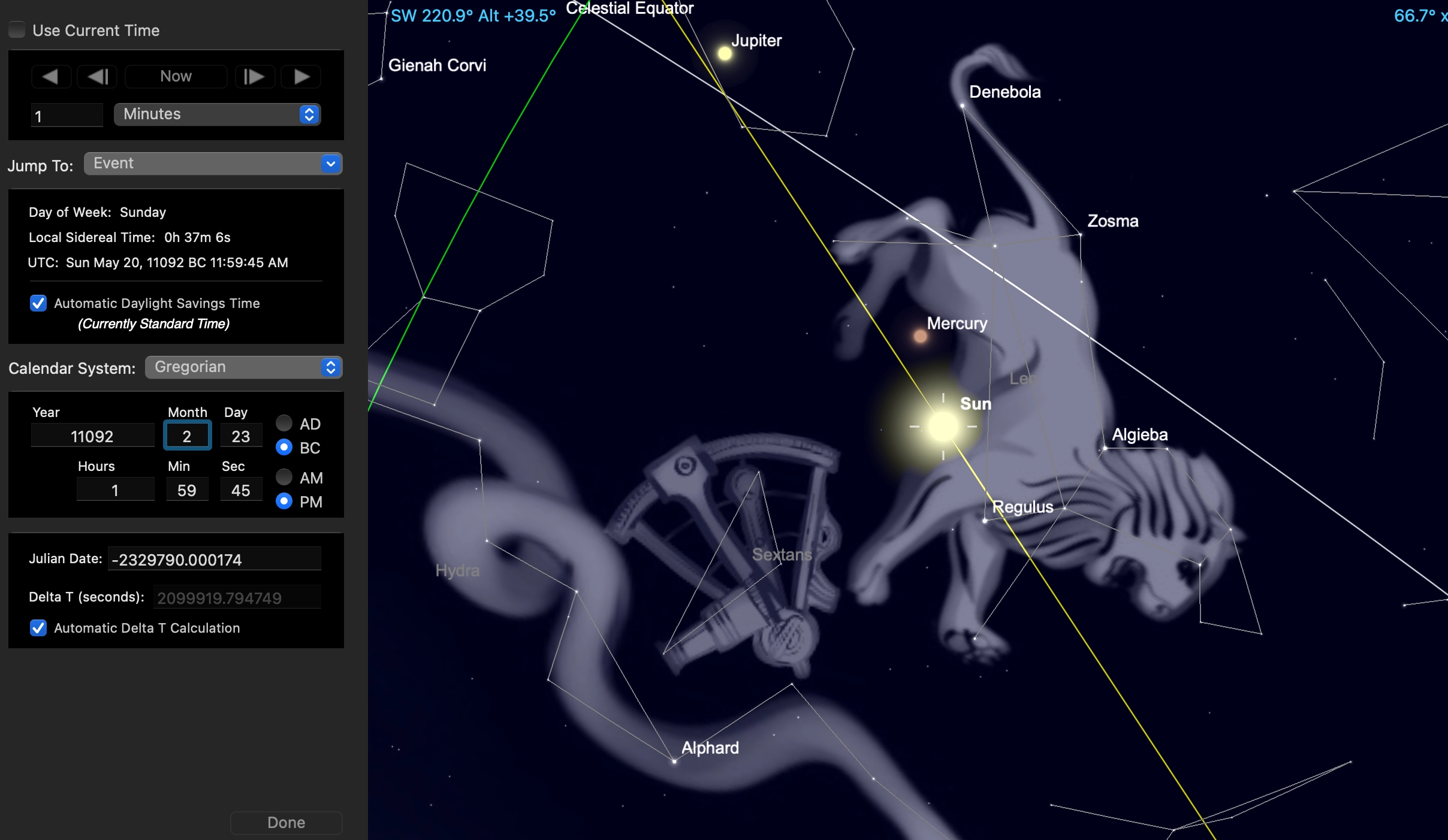Click the step backward one increment icon

98,77
